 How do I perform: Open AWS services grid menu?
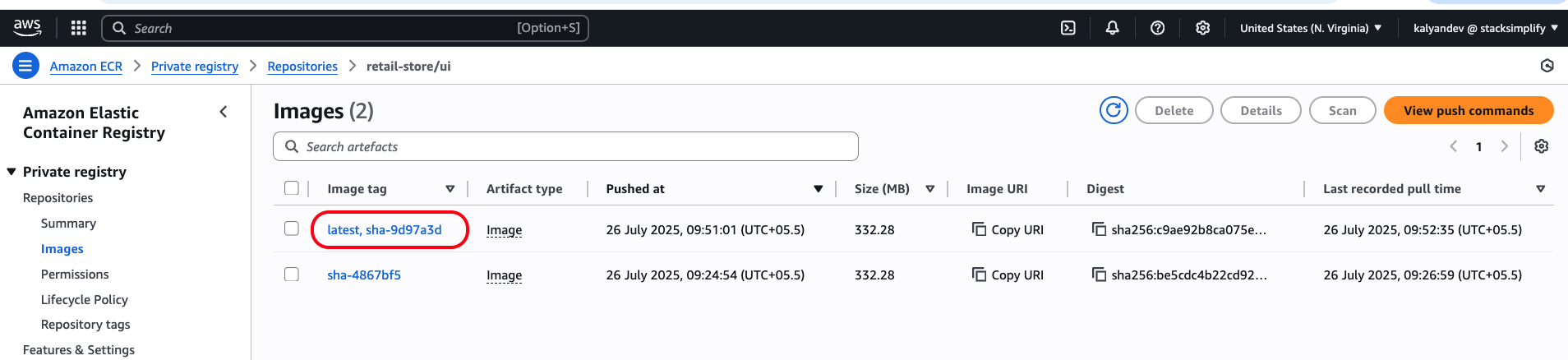pyautogui.click(x=79, y=28)
